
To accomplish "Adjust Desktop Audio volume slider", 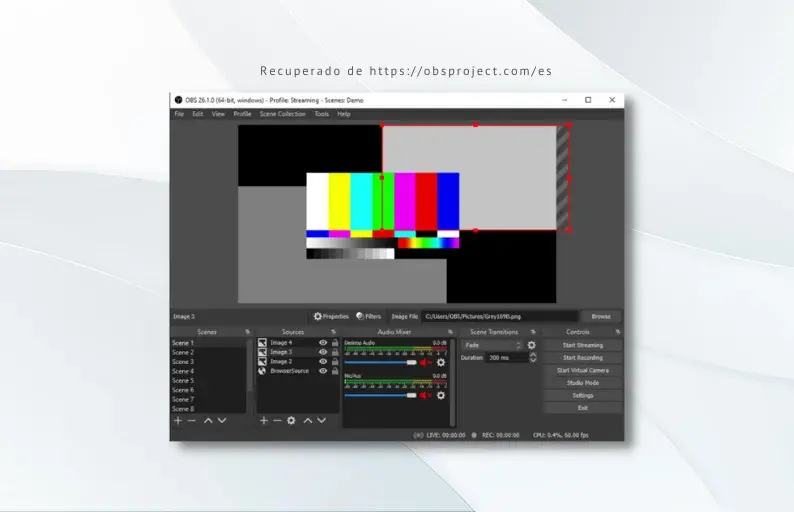I will point(380,363).
